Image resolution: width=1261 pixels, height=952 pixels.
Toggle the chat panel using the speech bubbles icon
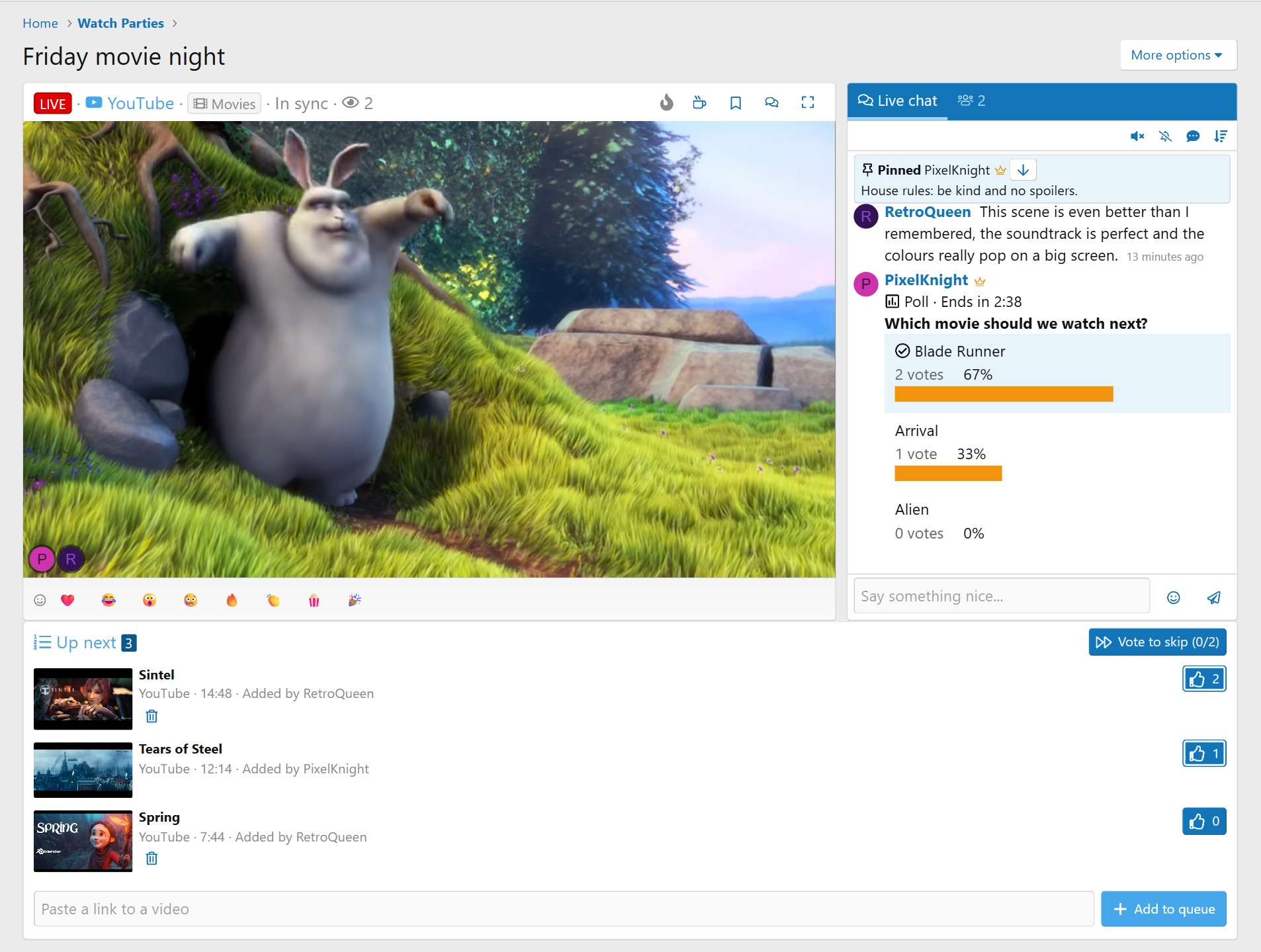[x=771, y=103]
